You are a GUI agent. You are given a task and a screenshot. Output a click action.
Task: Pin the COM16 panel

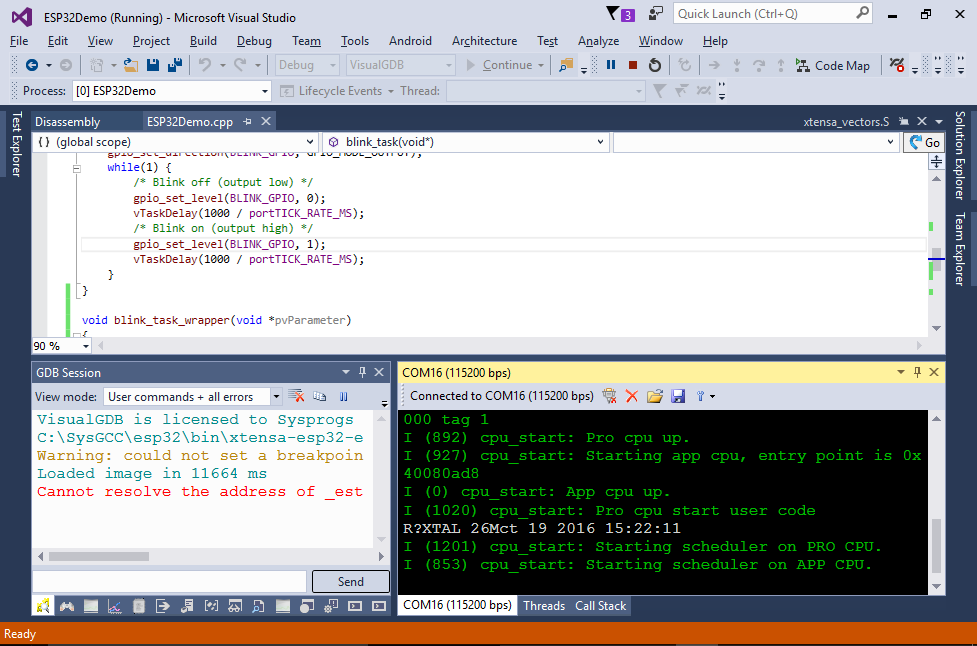tap(917, 372)
